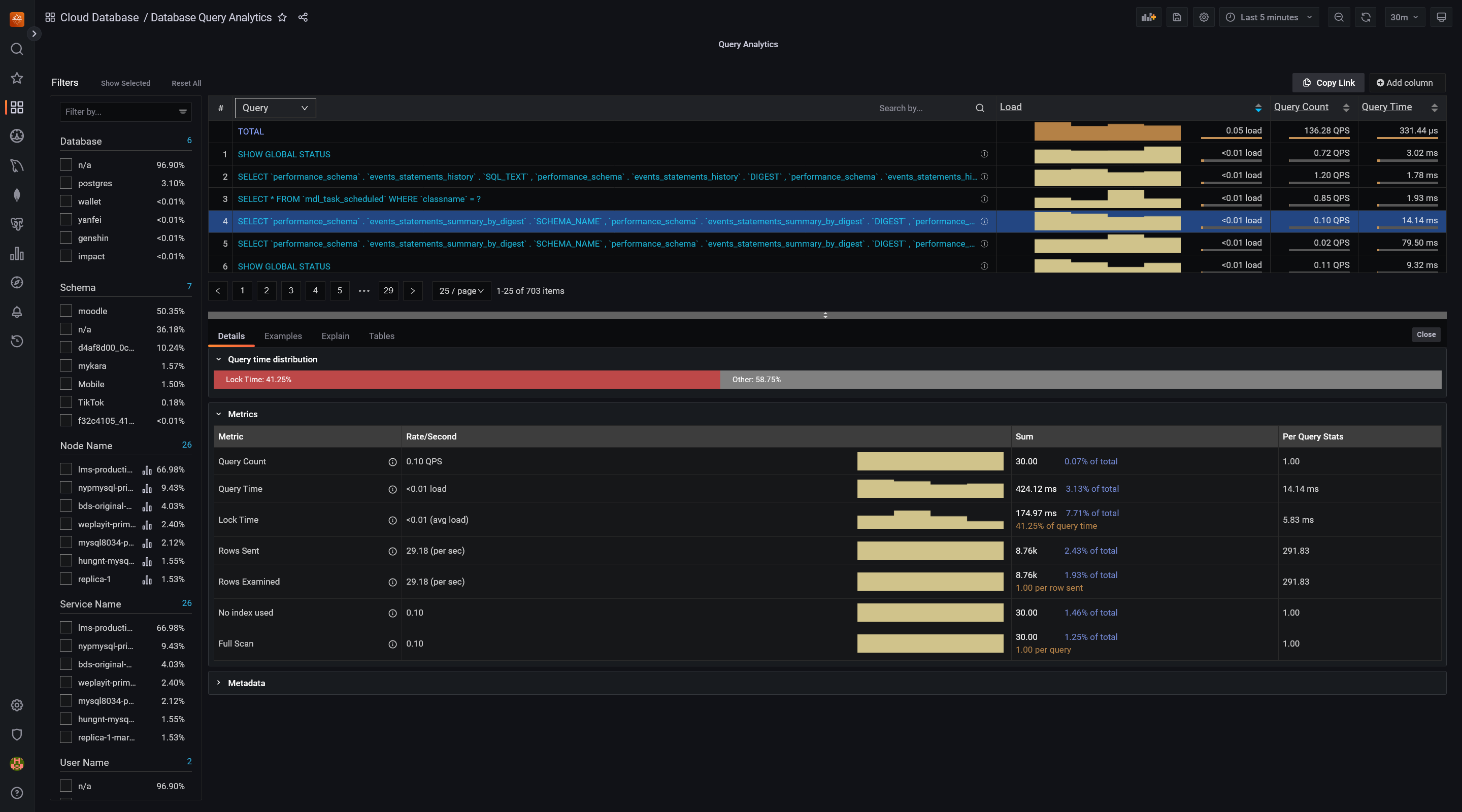Screen dimensions: 1462x812
Task: Close the query details panel
Action: click(1425, 335)
